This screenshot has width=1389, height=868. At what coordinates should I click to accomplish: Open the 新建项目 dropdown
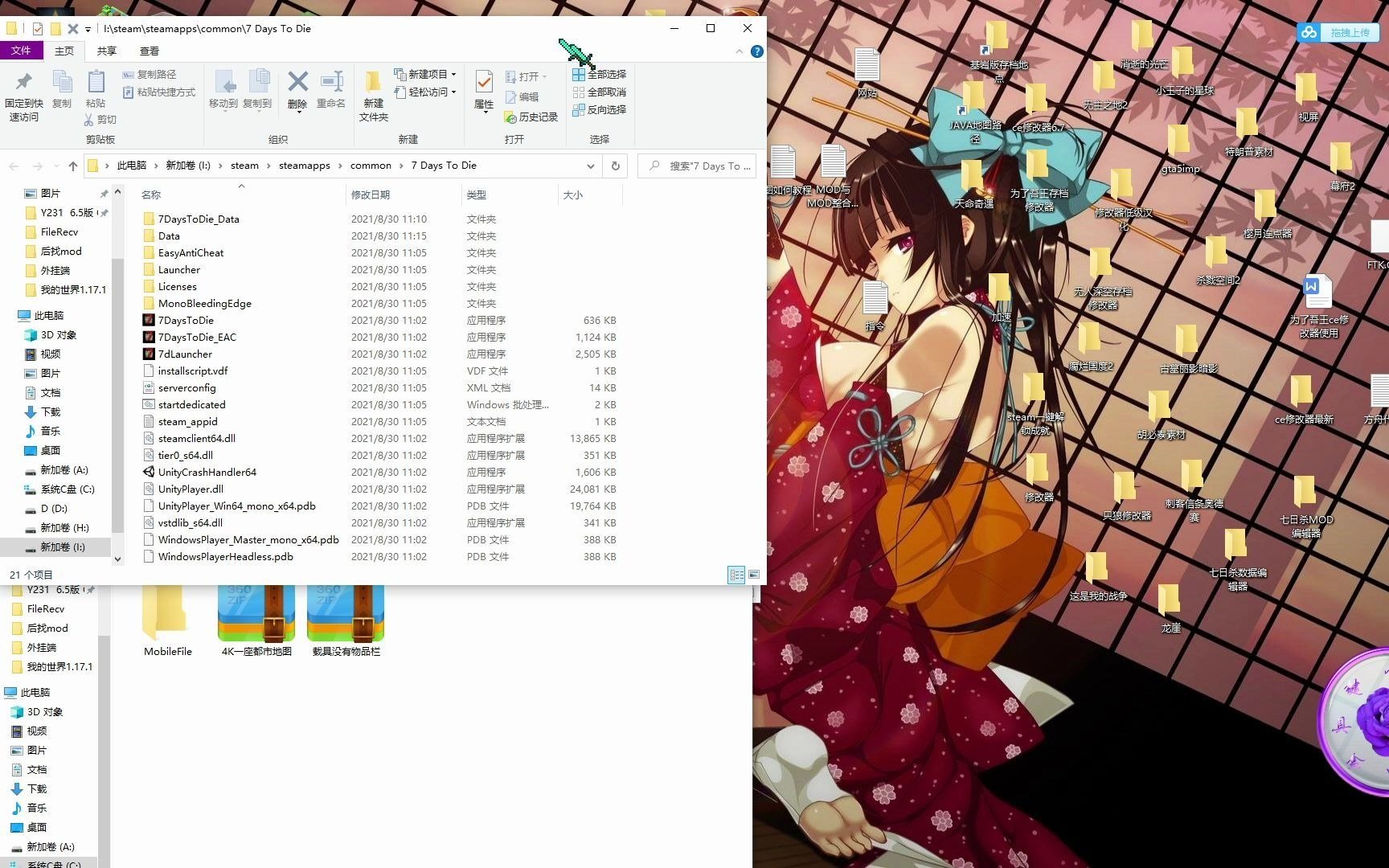425,74
